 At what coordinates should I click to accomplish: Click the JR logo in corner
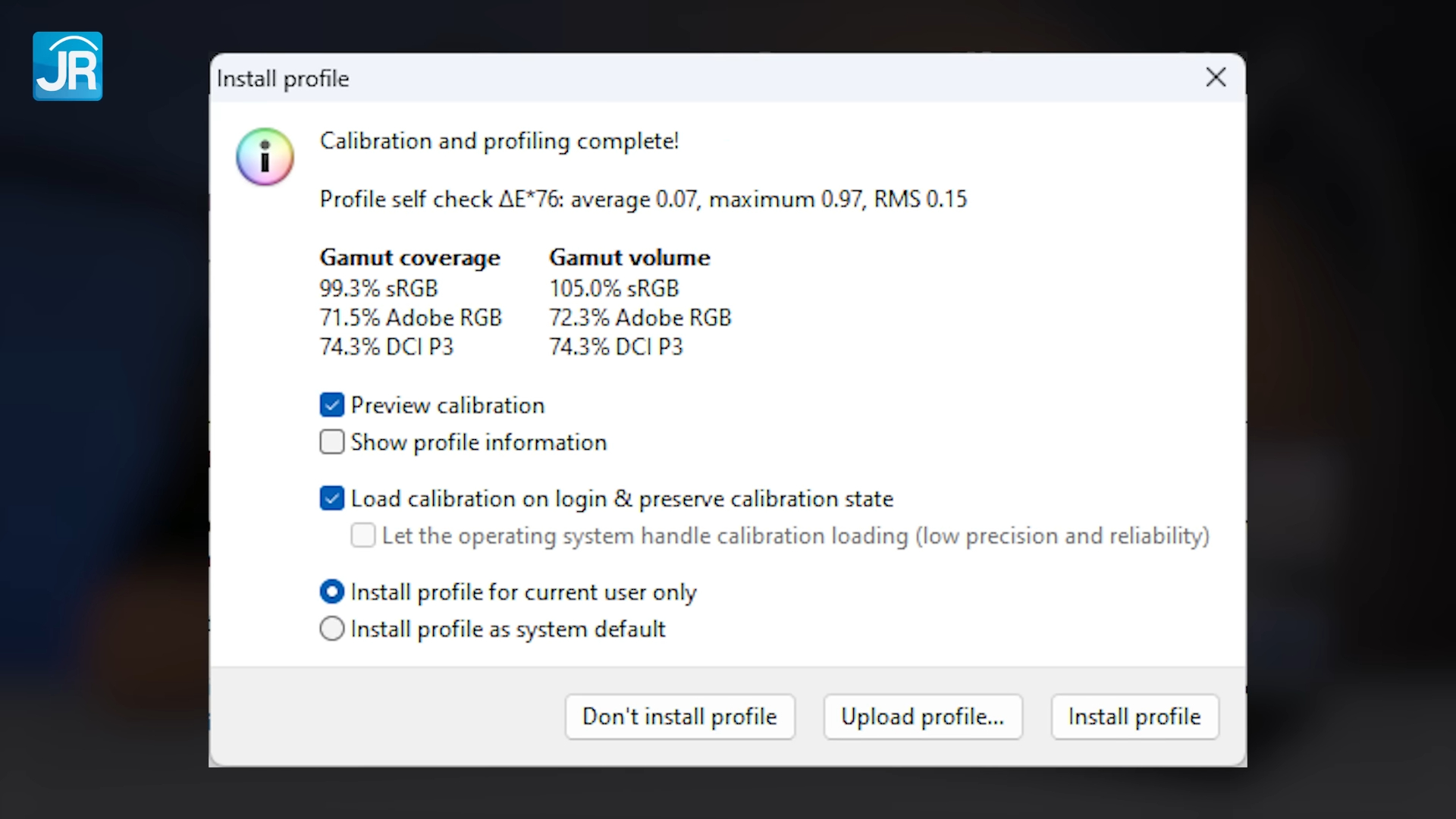(x=67, y=66)
